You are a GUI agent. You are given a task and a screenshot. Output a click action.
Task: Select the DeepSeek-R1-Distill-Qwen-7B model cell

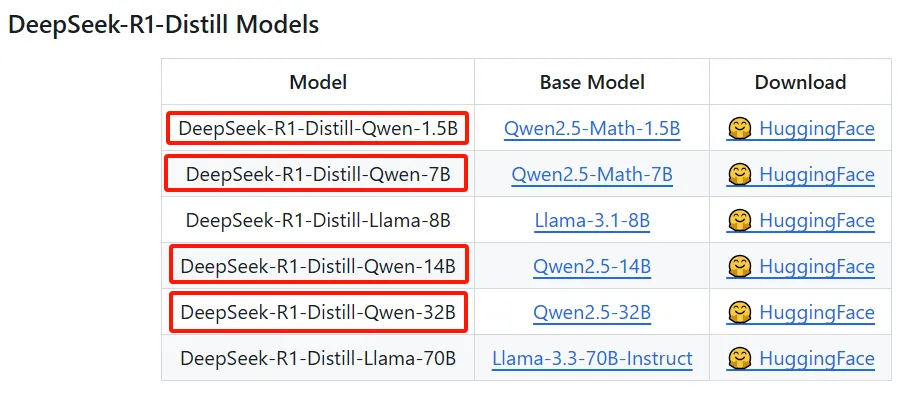(318, 174)
